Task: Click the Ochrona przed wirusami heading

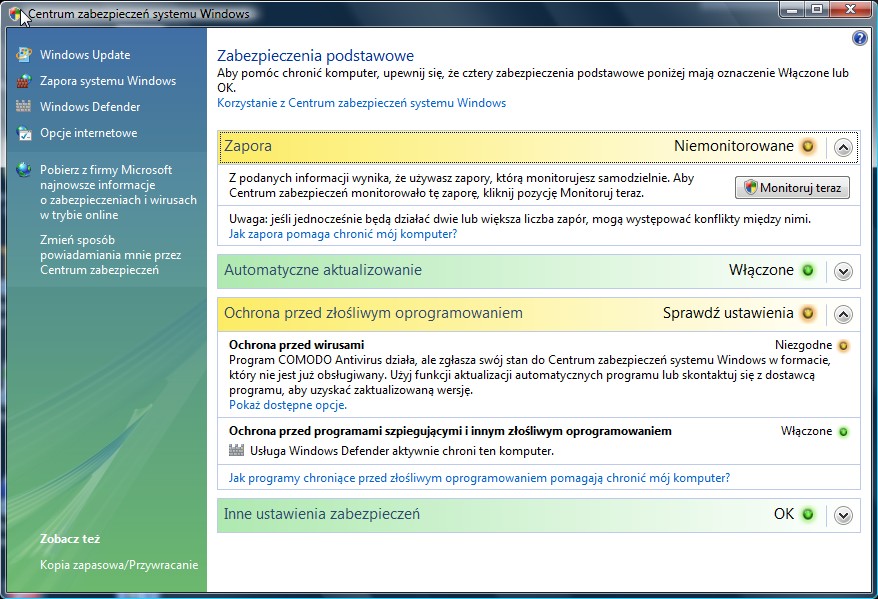Action: [297, 345]
